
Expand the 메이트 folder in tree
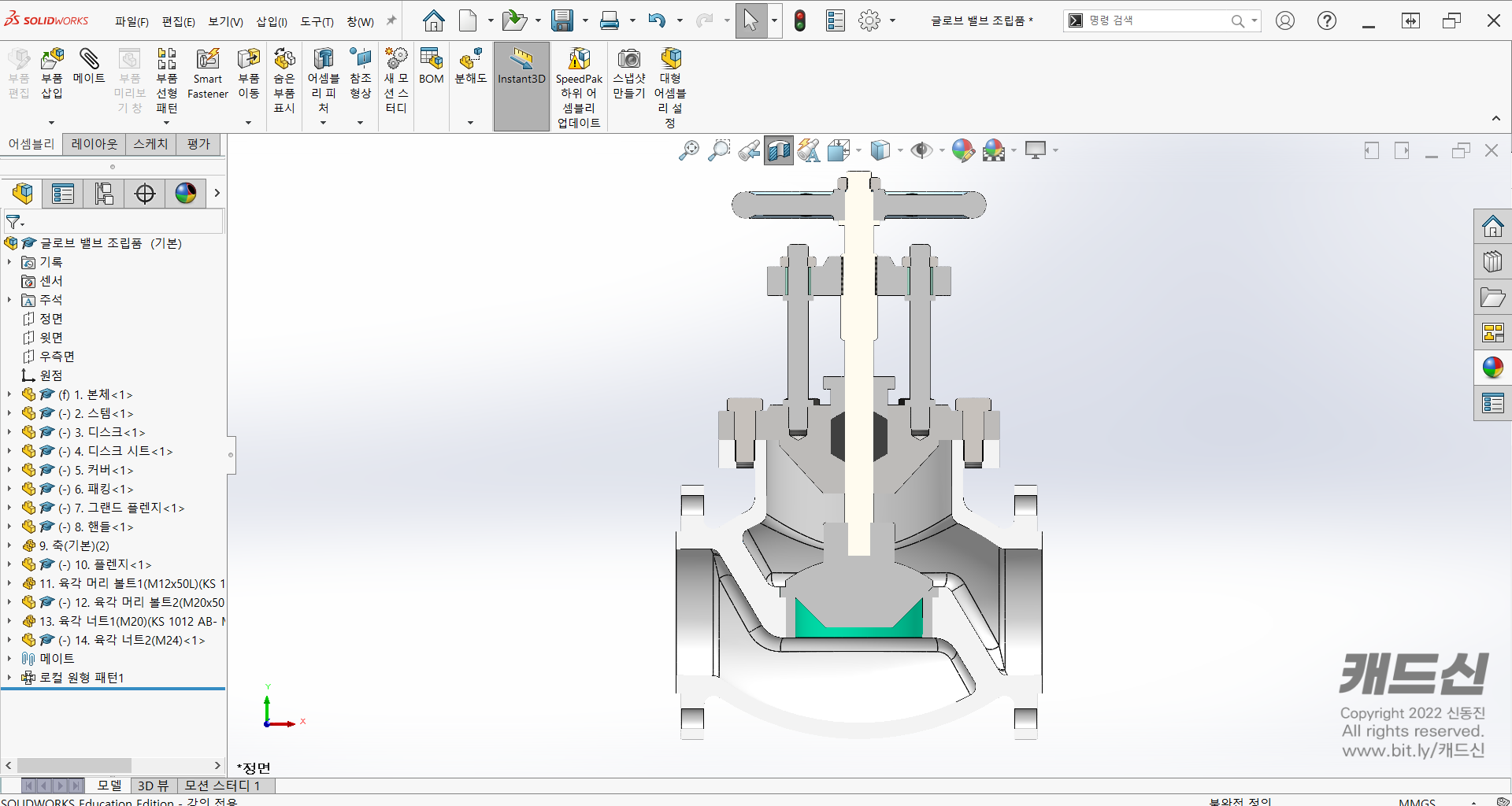9,659
